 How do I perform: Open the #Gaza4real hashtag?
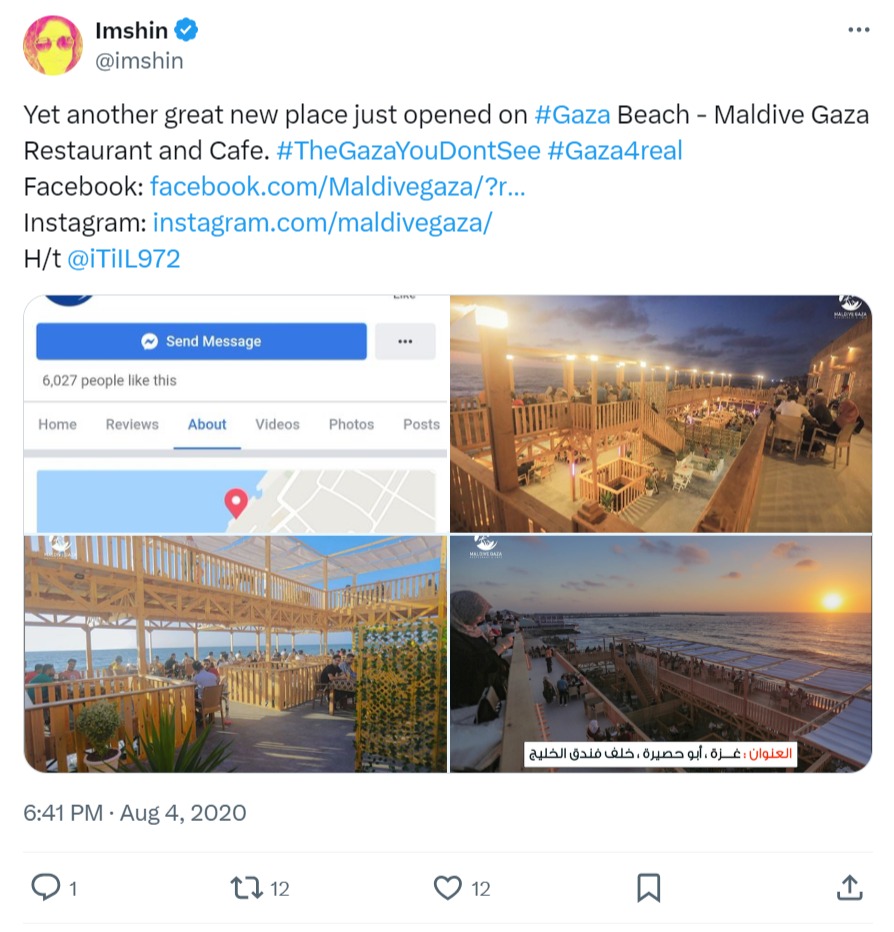[x=615, y=151]
